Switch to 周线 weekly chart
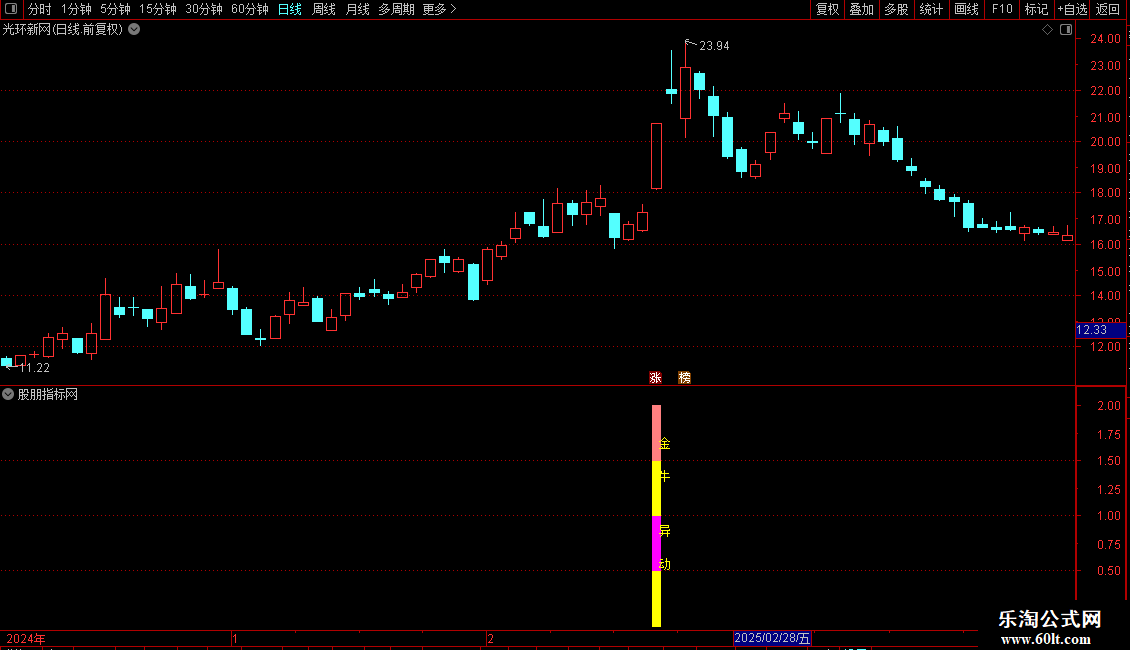The width and height of the screenshot is (1130, 650). click(324, 9)
